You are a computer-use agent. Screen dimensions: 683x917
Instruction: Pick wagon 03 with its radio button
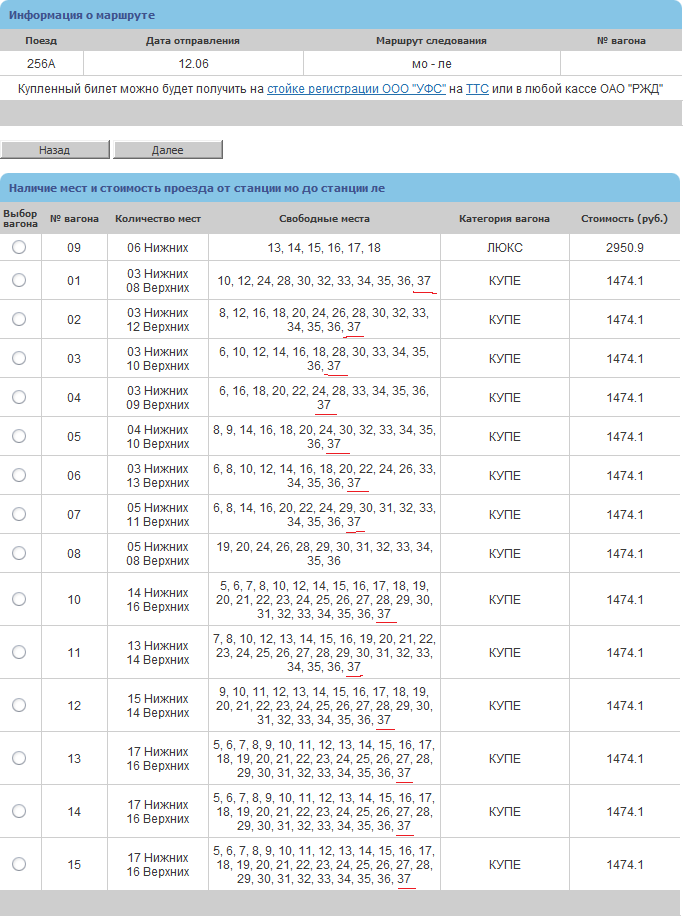(x=19, y=358)
